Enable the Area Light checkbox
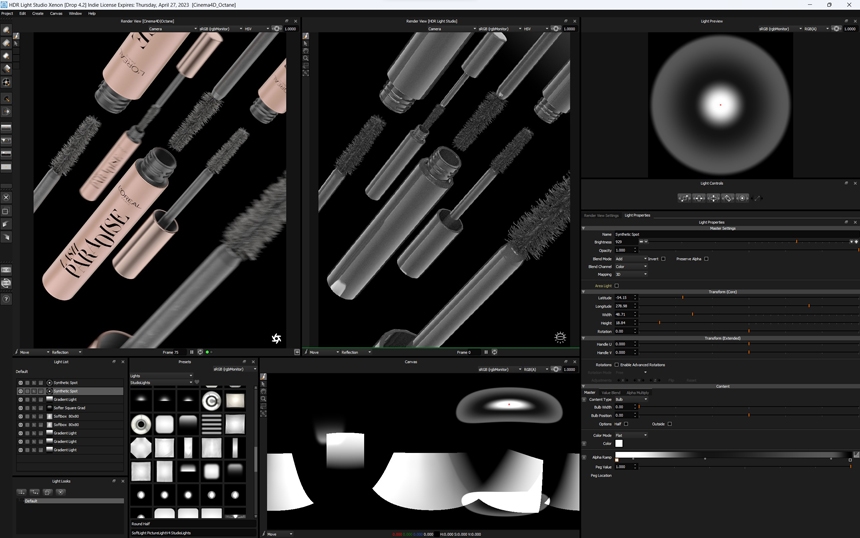 (x=616, y=286)
